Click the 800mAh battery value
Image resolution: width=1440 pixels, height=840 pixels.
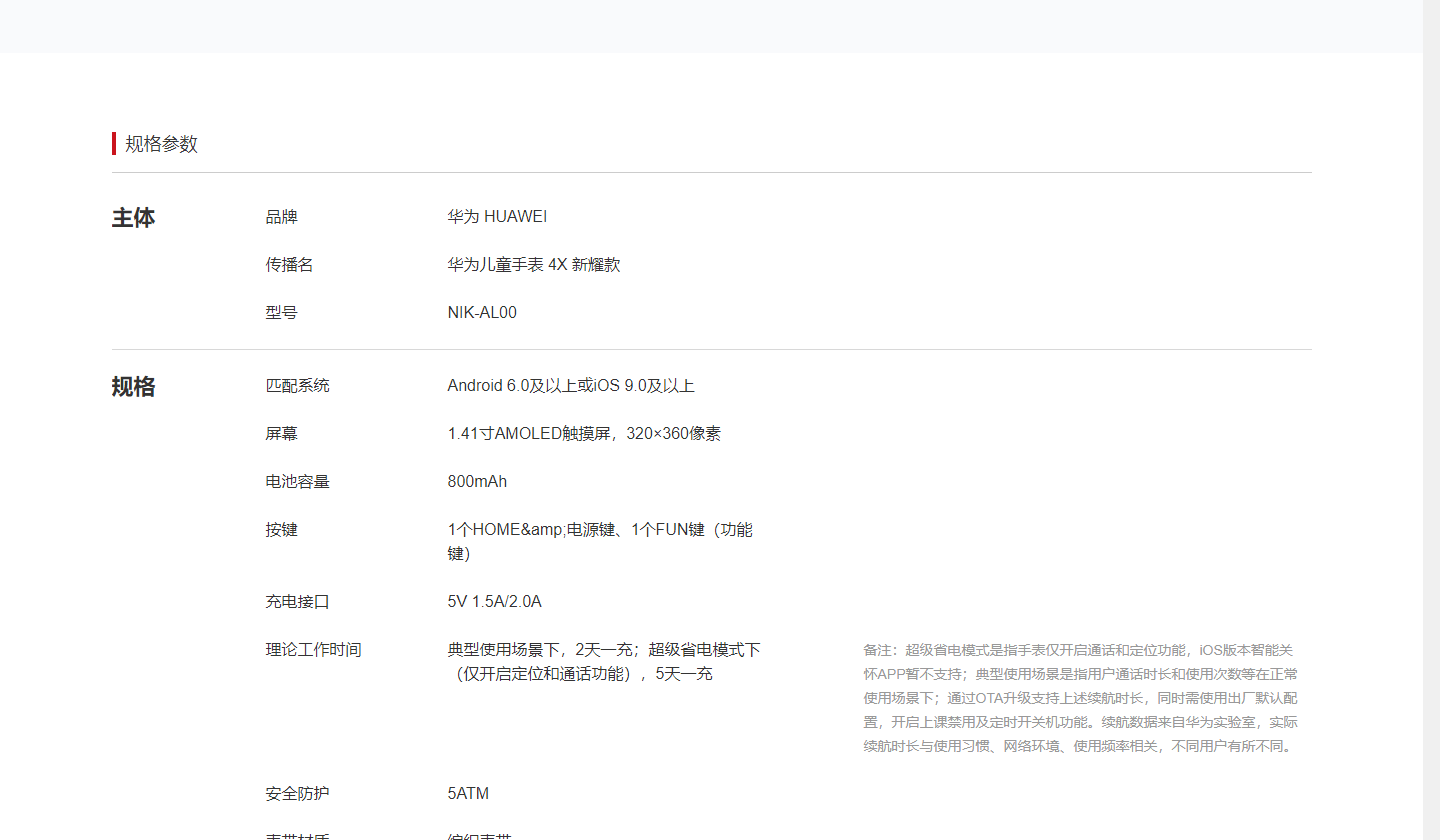(477, 482)
